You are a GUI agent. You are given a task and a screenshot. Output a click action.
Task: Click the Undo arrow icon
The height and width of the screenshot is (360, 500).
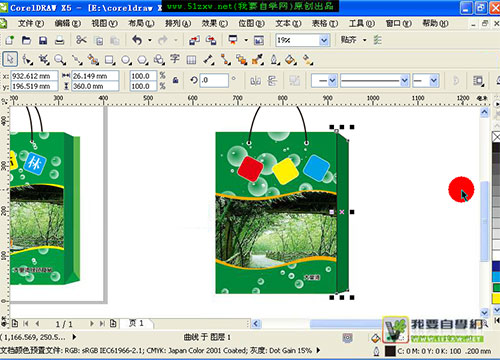coord(137,40)
